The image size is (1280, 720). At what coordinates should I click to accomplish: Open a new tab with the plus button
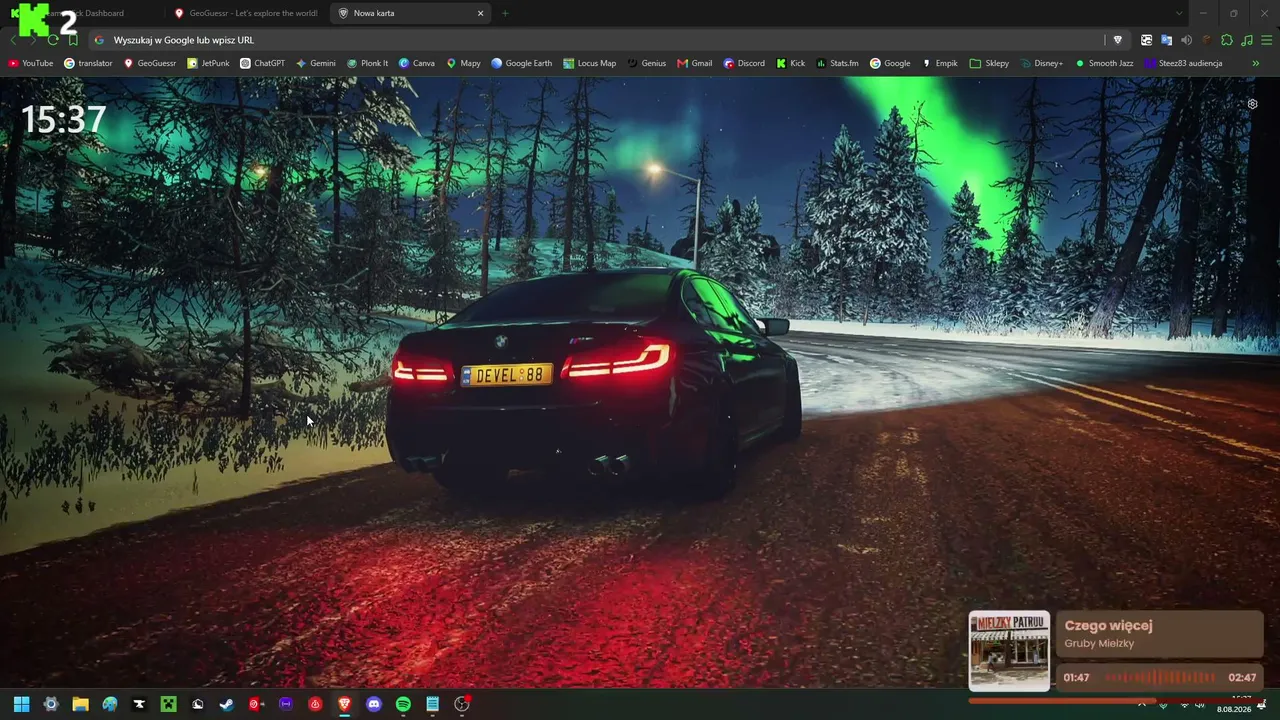(505, 13)
